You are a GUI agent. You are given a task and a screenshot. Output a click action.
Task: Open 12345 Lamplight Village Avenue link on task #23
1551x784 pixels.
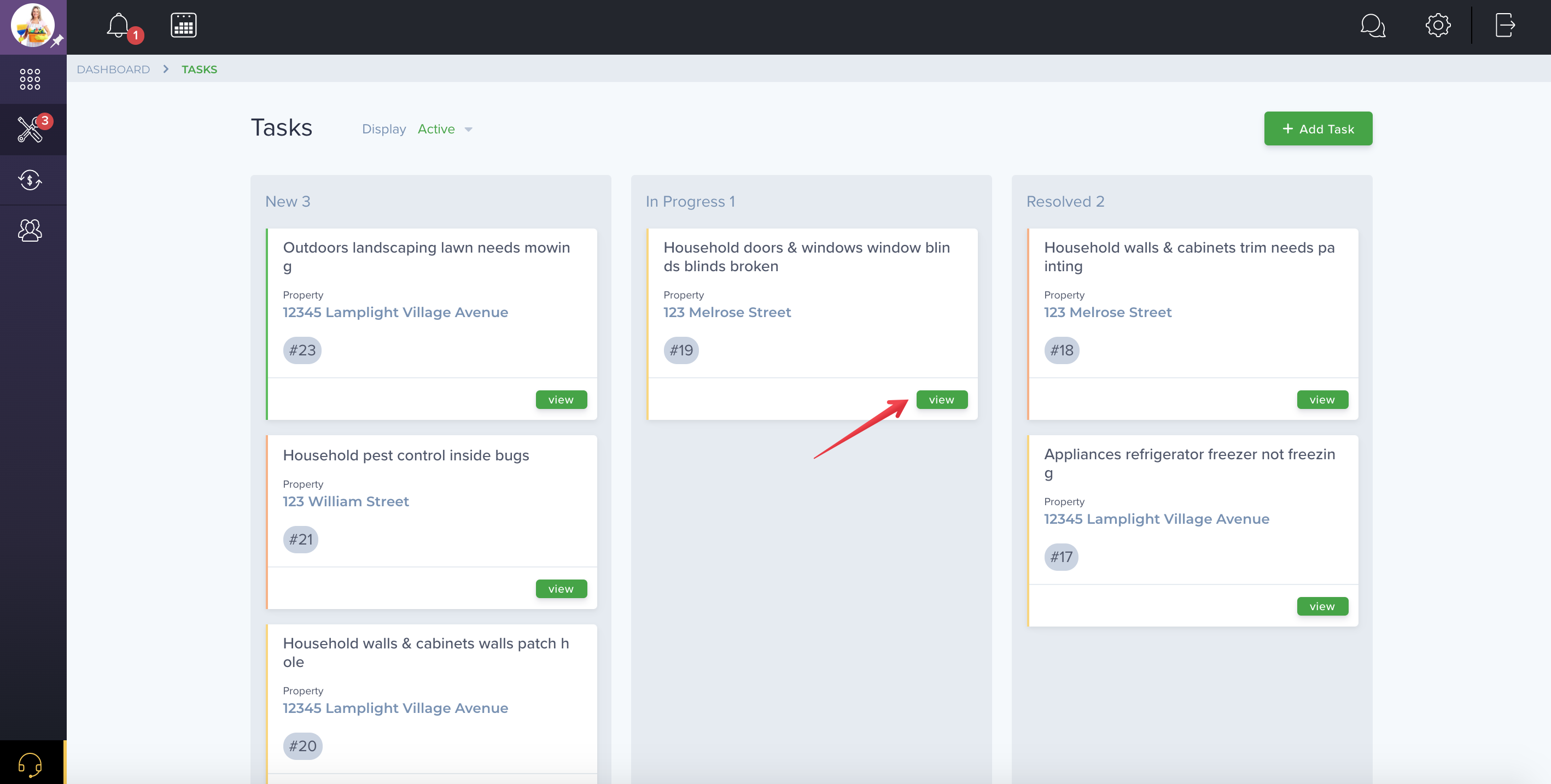[x=395, y=312]
